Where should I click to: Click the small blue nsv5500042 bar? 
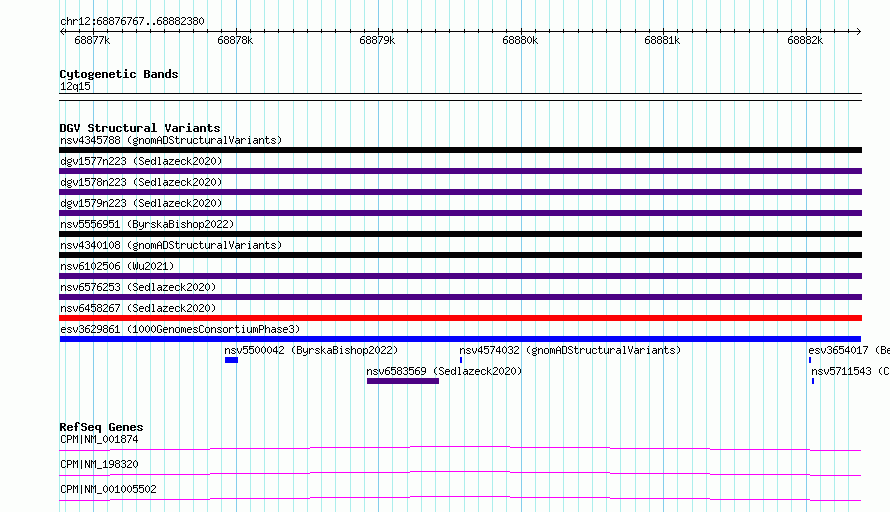[231, 360]
